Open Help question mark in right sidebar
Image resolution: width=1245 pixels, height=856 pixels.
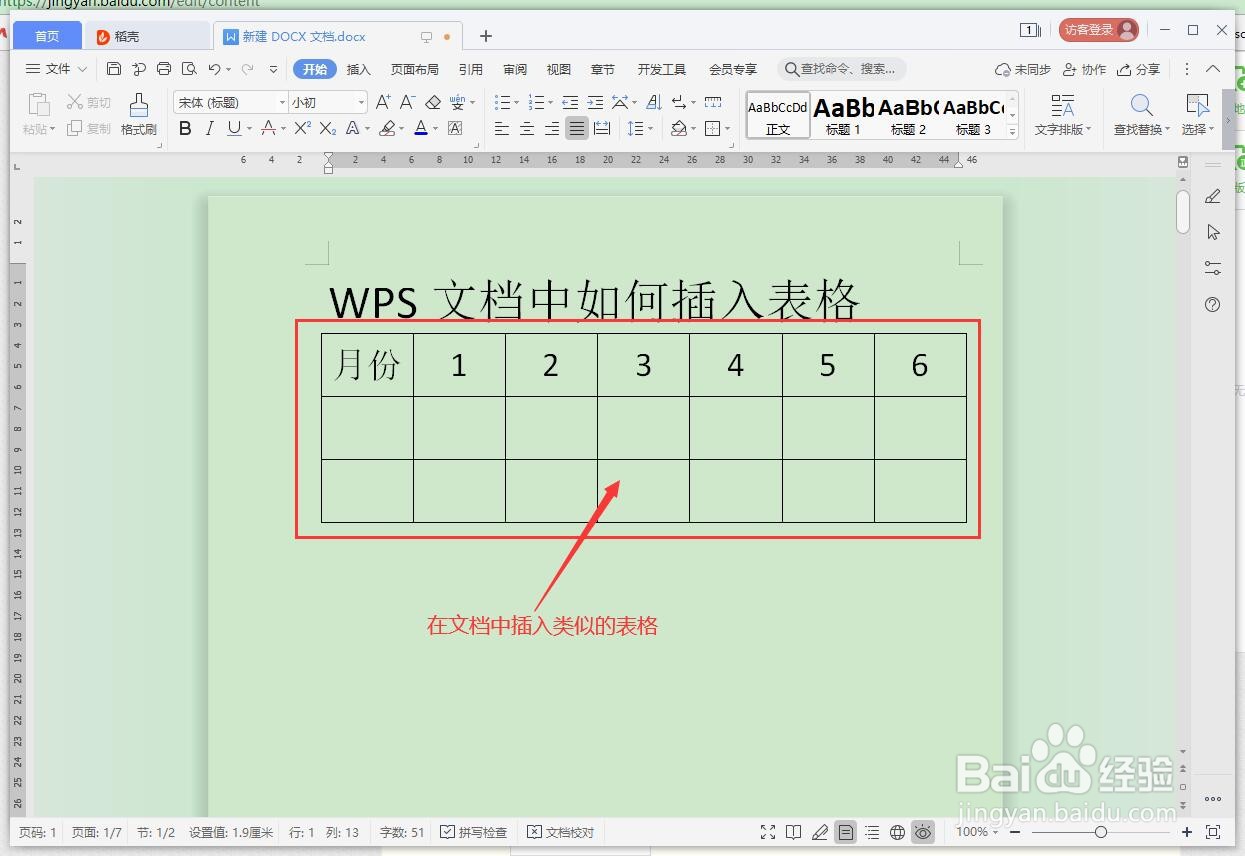click(x=1213, y=305)
